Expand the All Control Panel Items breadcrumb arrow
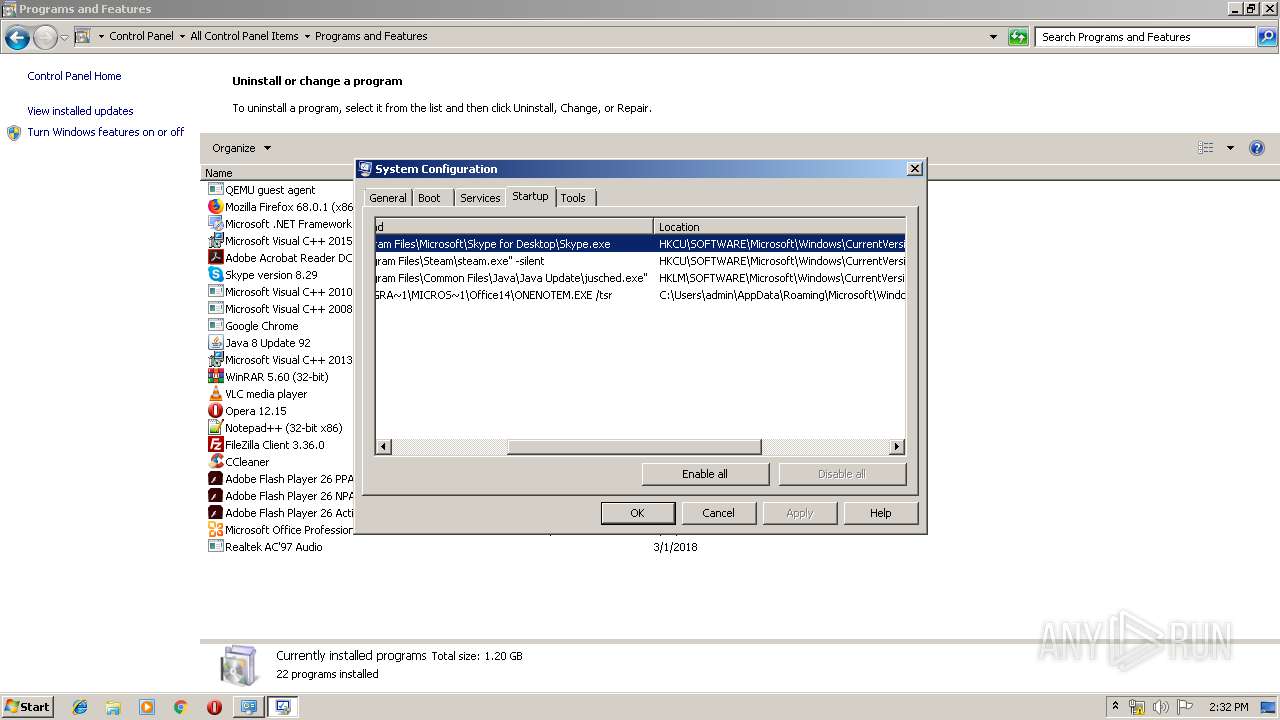The image size is (1280, 720). click(x=307, y=36)
